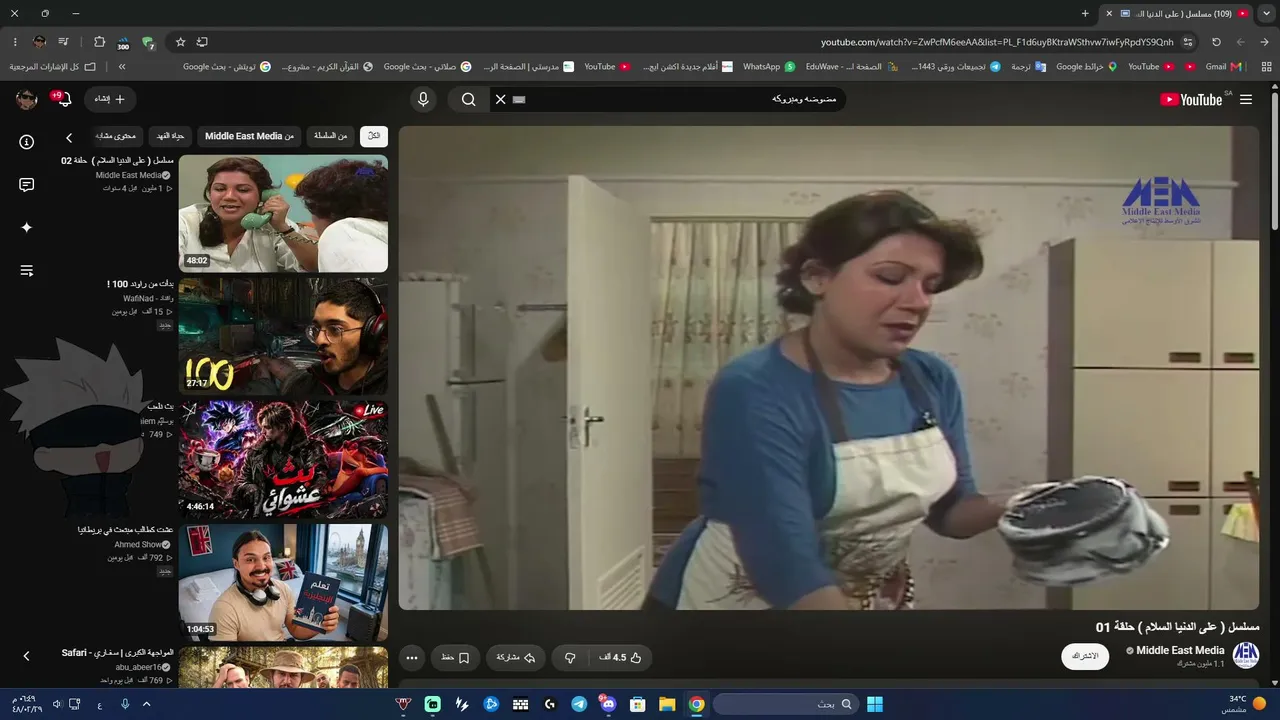This screenshot has width=1280, height=720.
Task: Open the YouTube account avatar menu
Action: (x=27, y=99)
